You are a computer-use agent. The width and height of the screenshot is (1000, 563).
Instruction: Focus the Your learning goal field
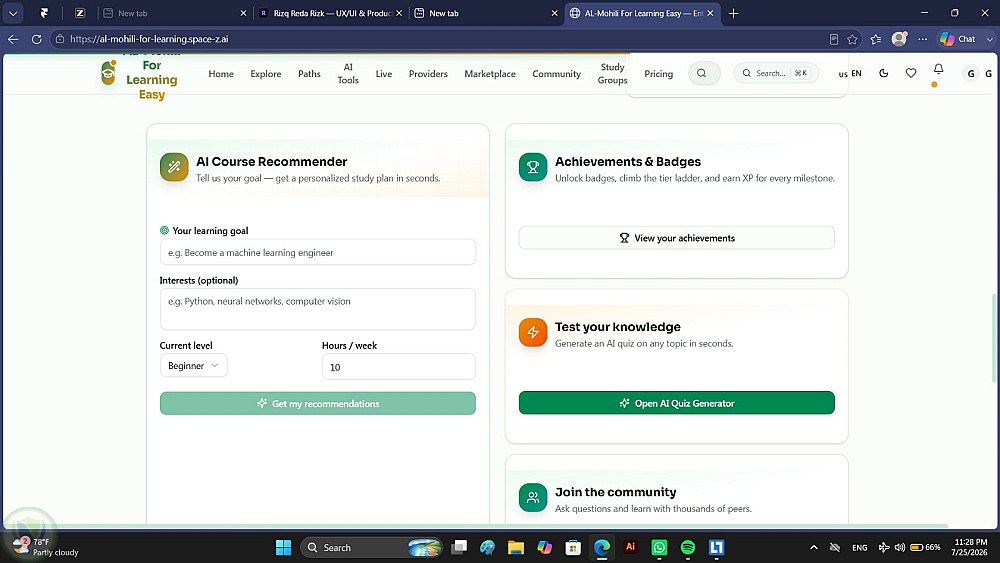tap(318, 252)
